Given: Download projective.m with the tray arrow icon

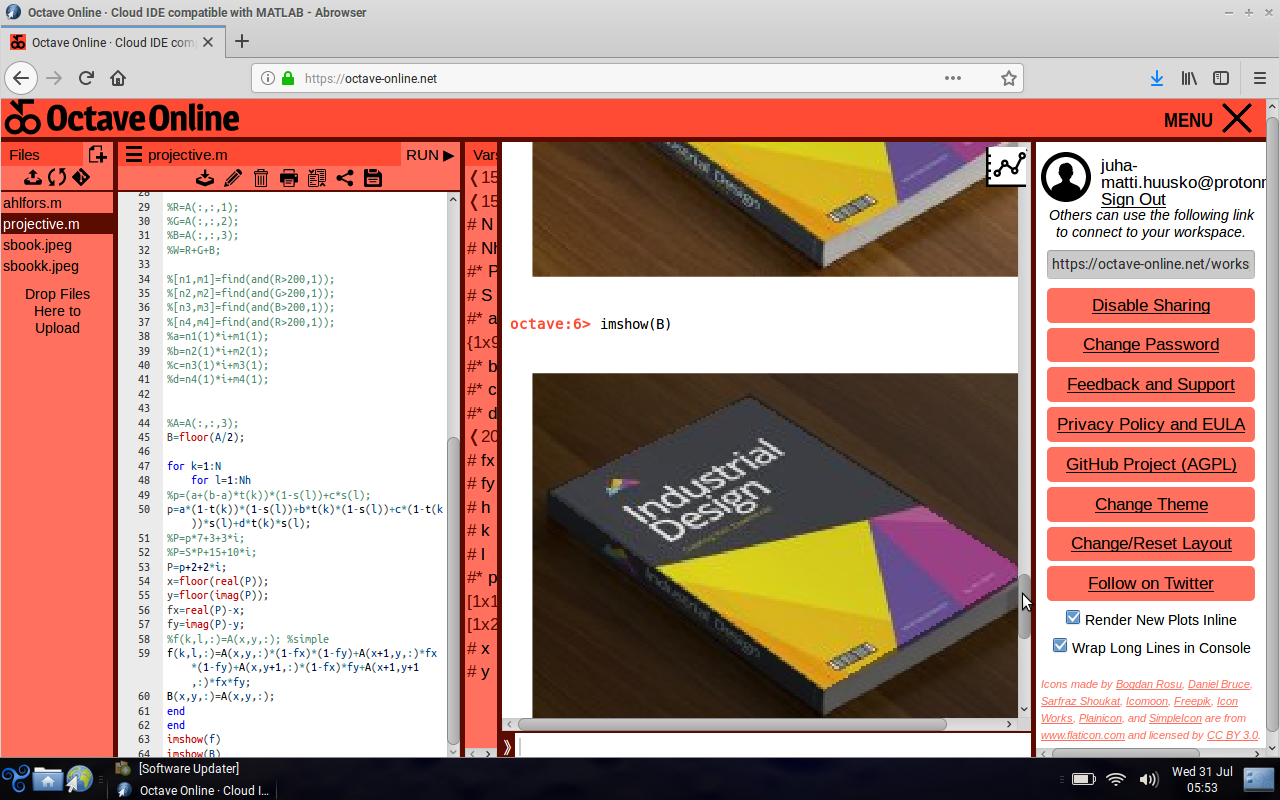Looking at the screenshot, I should point(205,178).
